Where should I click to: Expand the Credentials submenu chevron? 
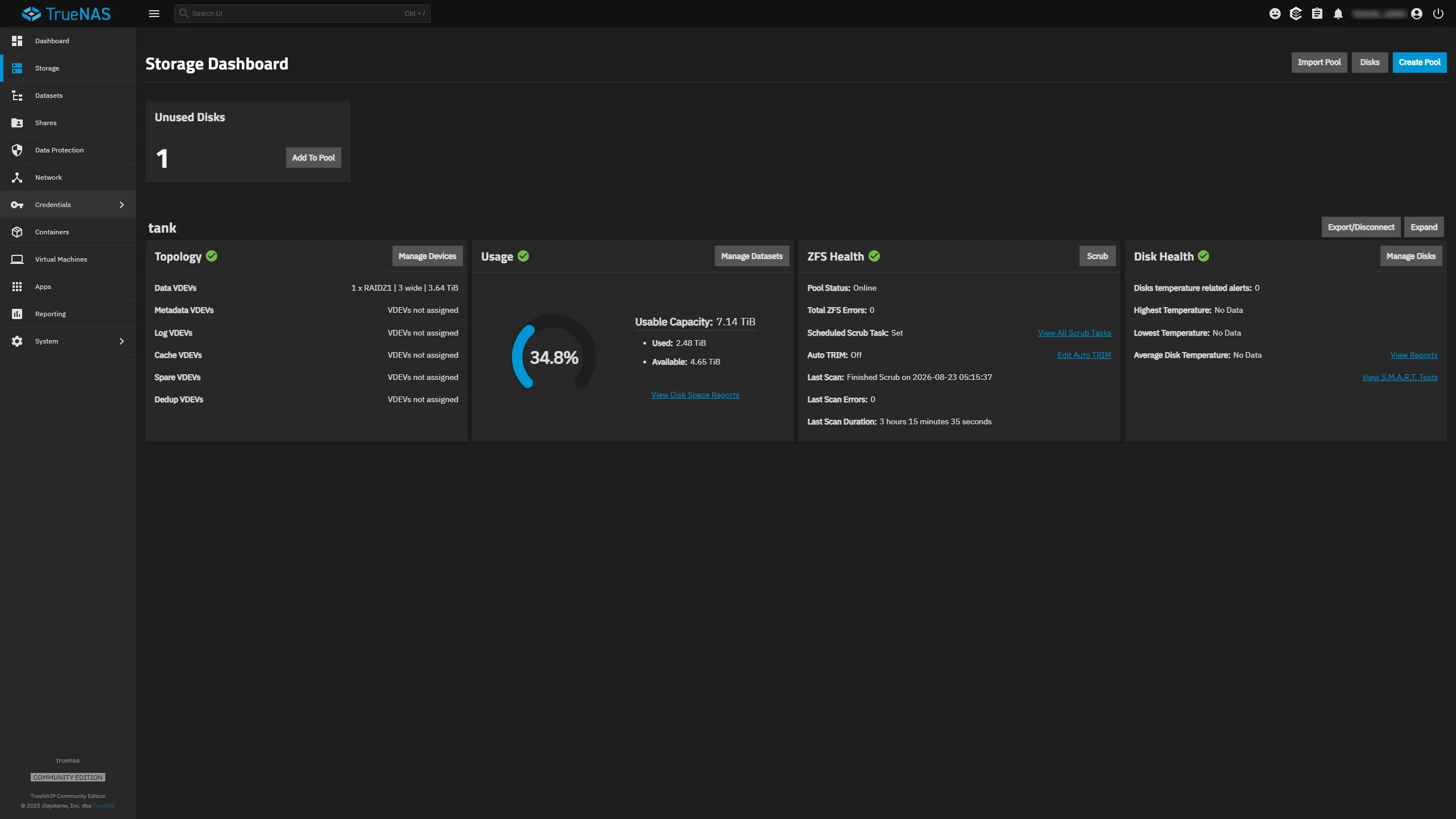click(122, 205)
